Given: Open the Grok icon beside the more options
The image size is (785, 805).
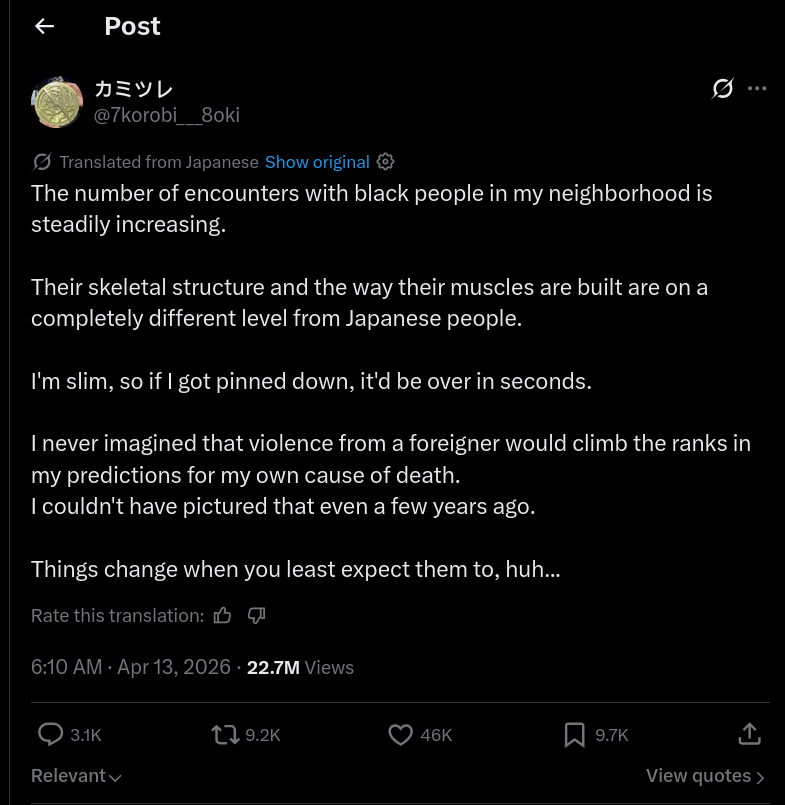Looking at the screenshot, I should [722, 89].
